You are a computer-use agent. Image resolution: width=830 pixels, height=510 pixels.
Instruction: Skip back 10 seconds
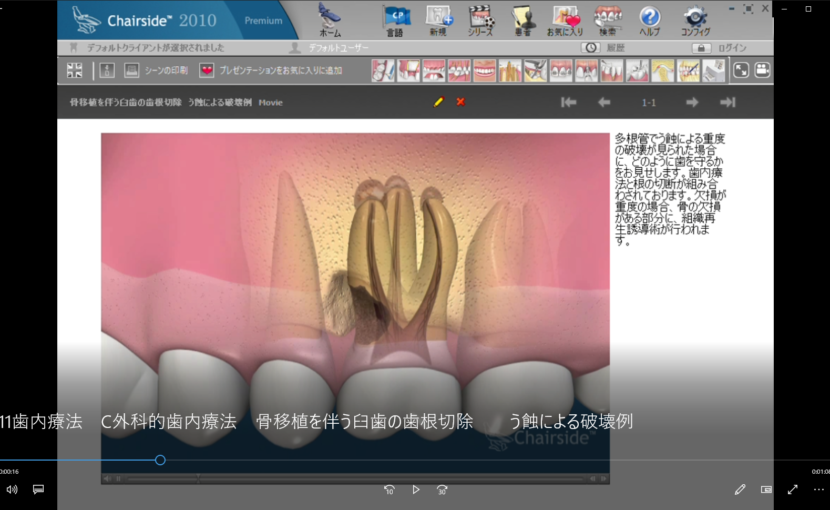pyautogui.click(x=389, y=490)
